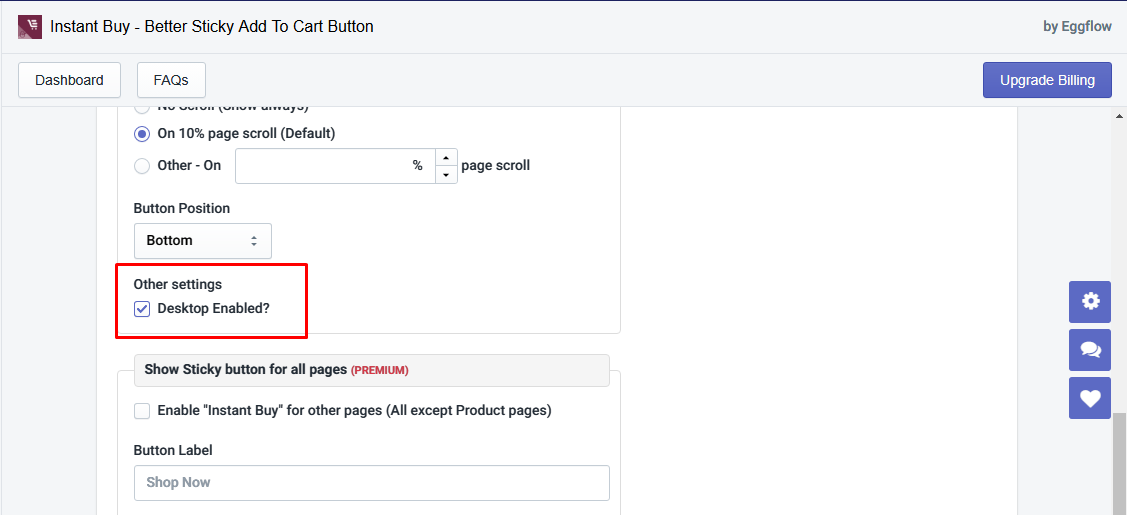
Task: Click the 'by Eggflow' text
Action: coord(1077,27)
